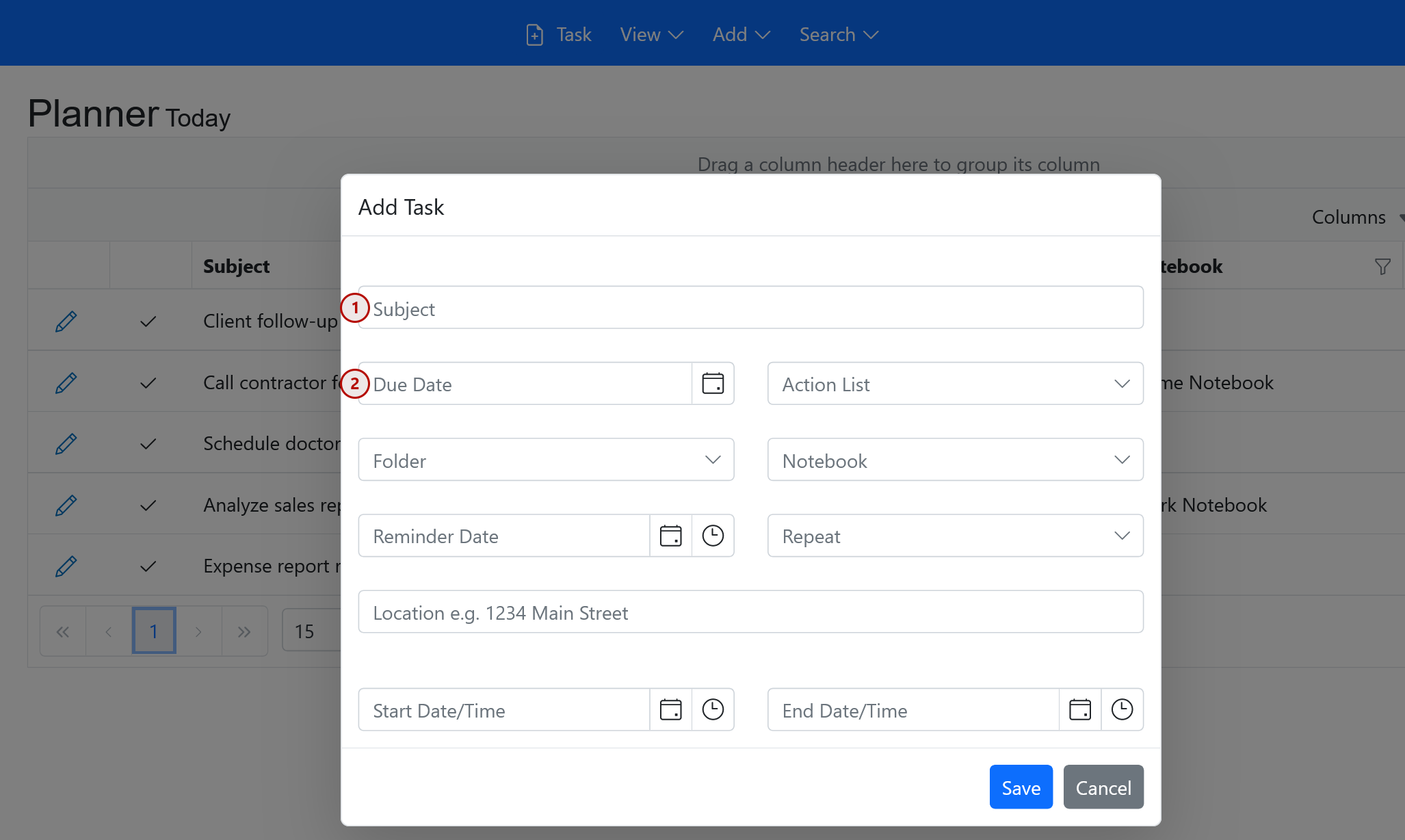
Task: Mark Expense report task complete
Action: [x=148, y=566]
